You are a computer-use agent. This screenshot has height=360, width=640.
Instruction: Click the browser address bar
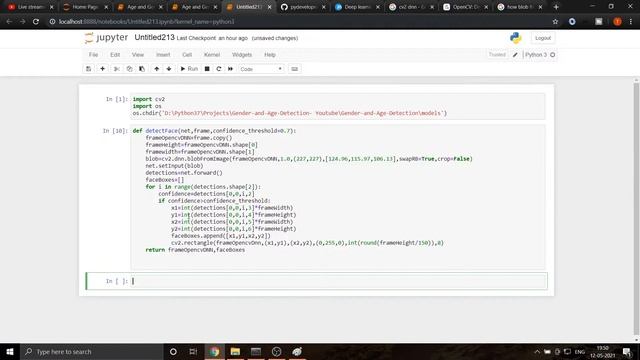pos(298,22)
